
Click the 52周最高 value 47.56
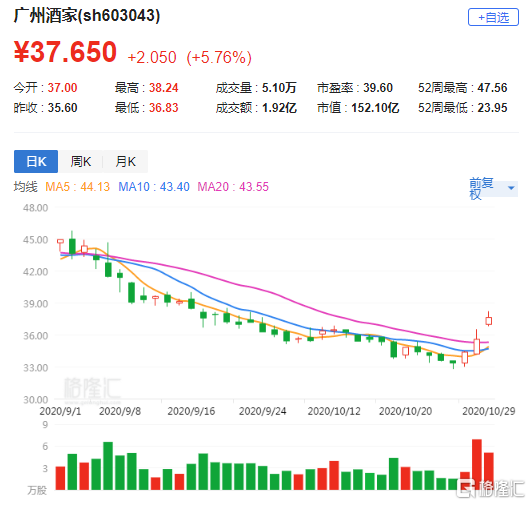pos(492,88)
